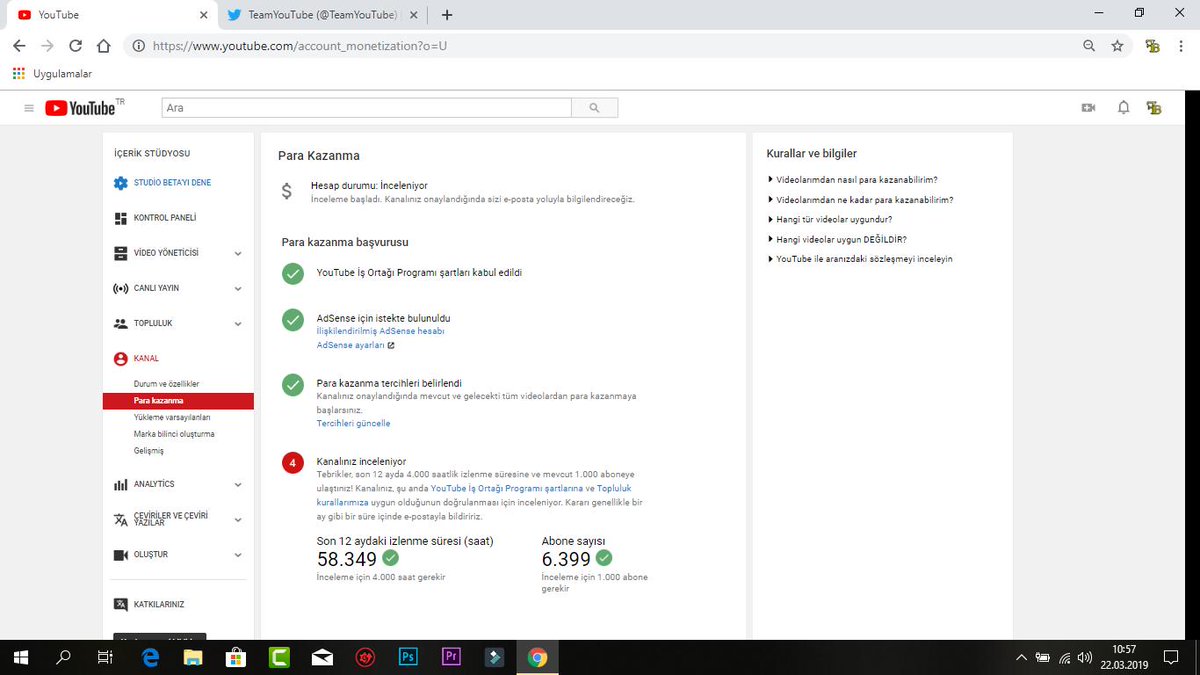This screenshot has height=675, width=1200.
Task: Show hidden system tray icons
Action: pyautogui.click(x=1021, y=658)
